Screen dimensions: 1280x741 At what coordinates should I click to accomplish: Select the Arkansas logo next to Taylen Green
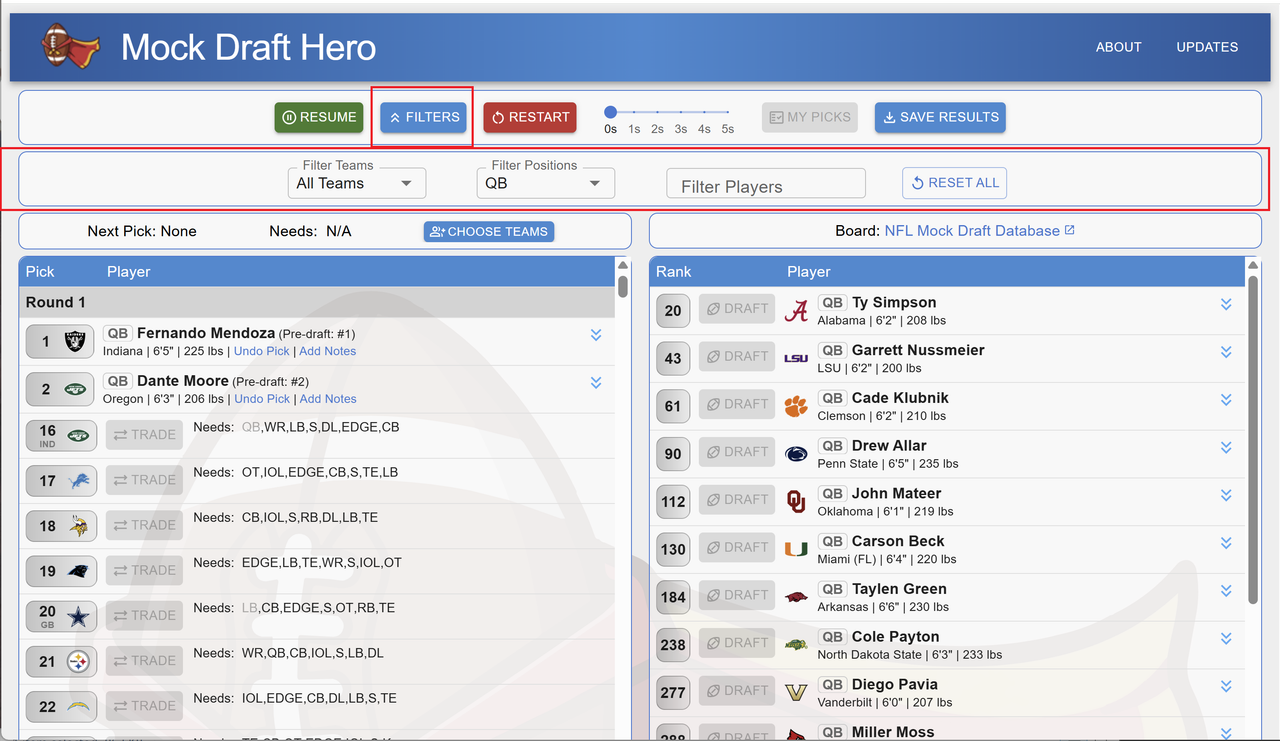pyautogui.click(x=795, y=596)
